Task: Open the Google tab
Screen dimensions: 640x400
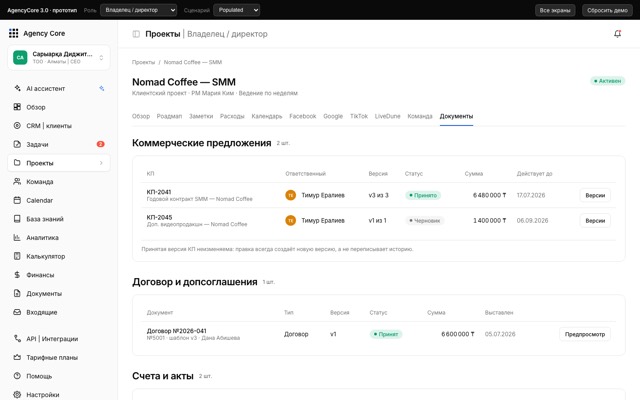Action: point(333,116)
